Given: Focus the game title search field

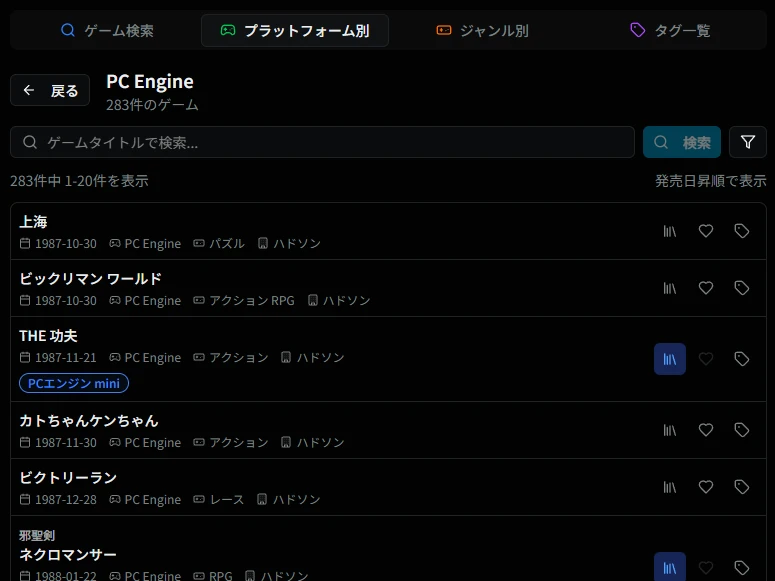Looking at the screenshot, I should (x=322, y=142).
